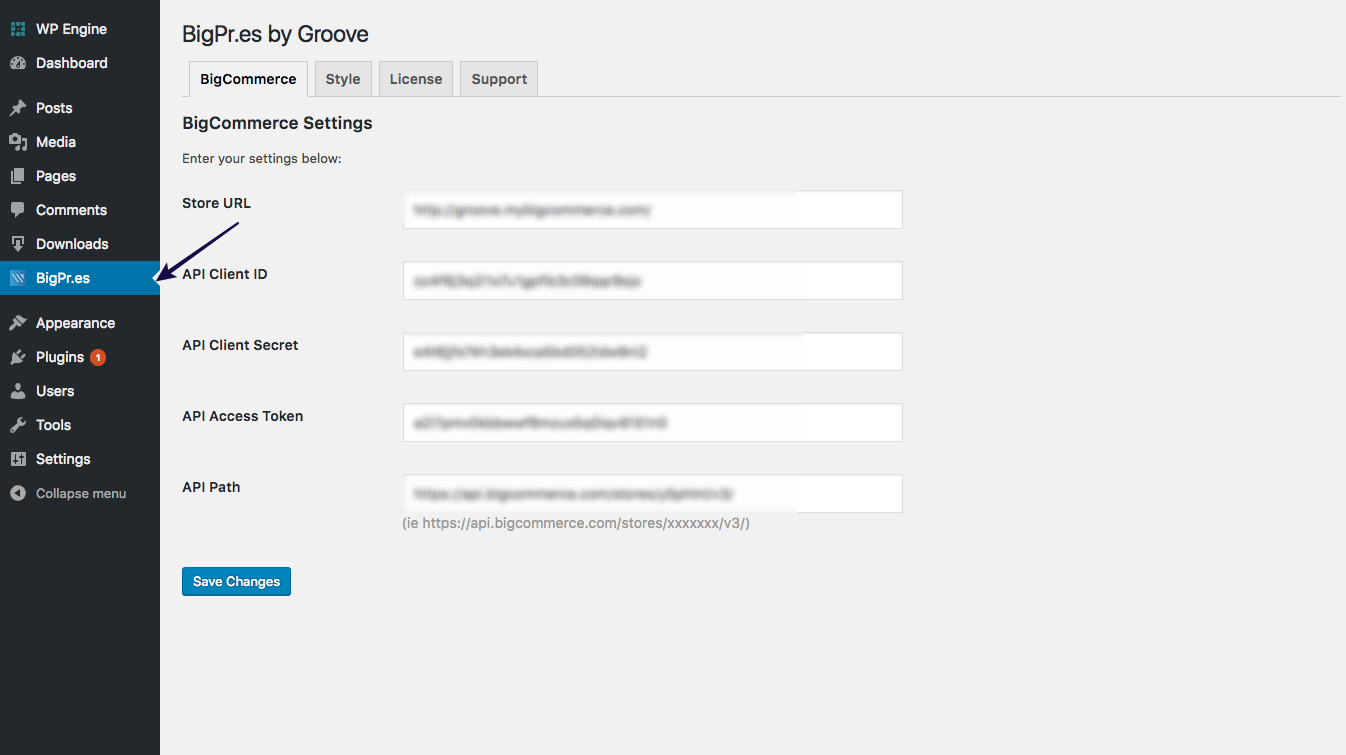
Task: Click the Store URL label
Action: click(217, 203)
